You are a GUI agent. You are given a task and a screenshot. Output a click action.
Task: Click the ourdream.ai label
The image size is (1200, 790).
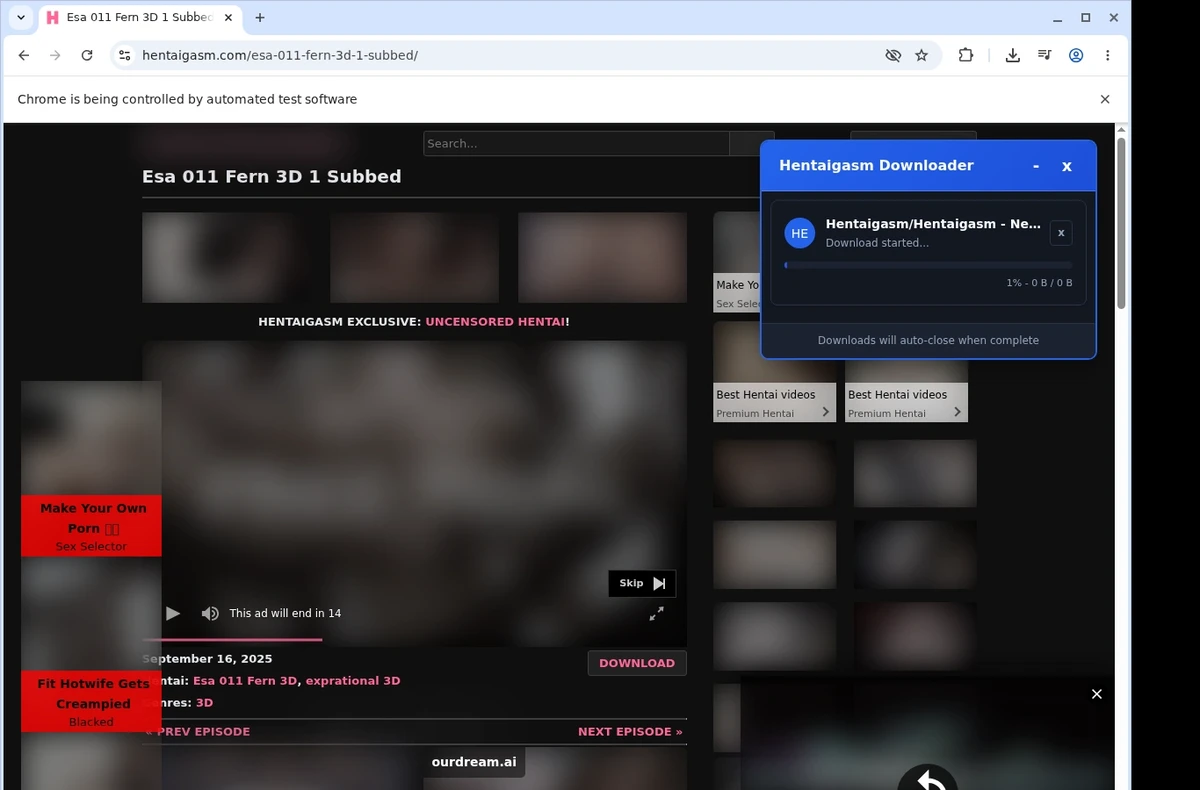pyautogui.click(x=474, y=762)
